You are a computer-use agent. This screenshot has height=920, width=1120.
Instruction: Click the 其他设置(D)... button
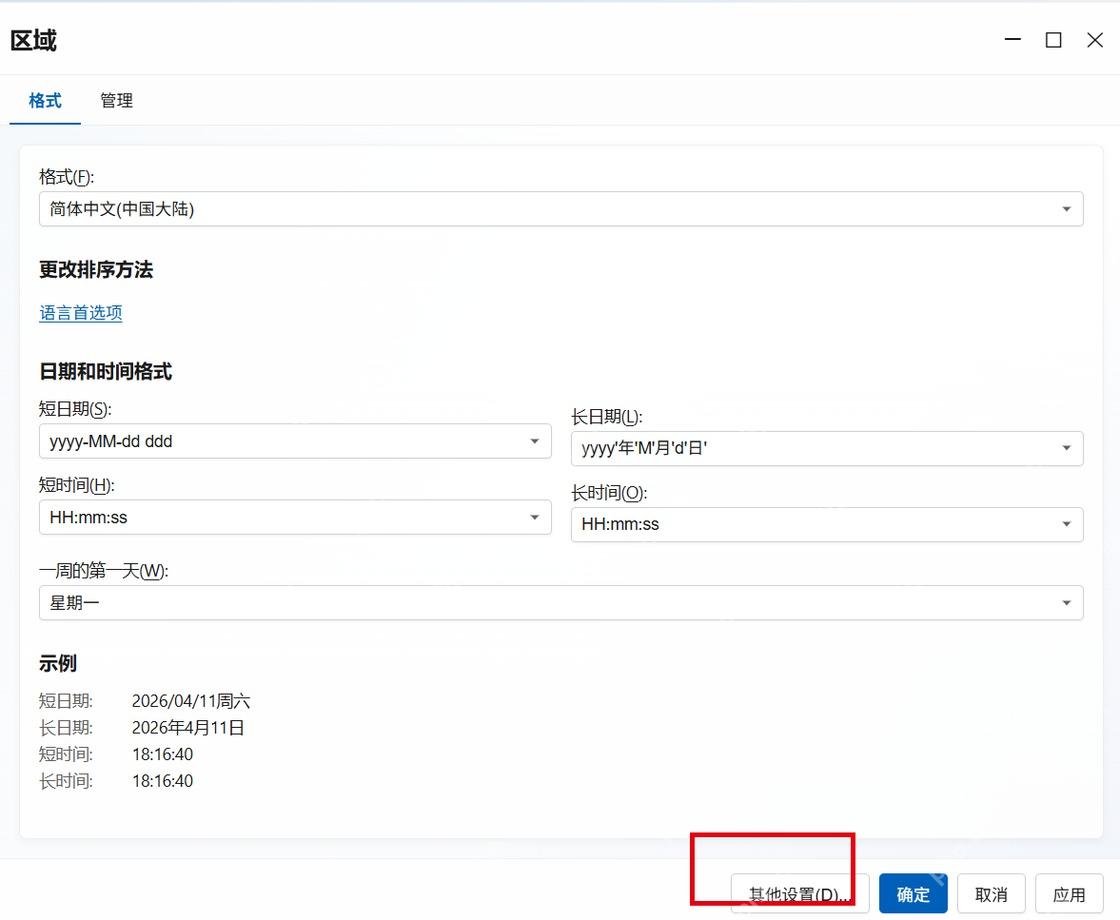tap(799, 894)
